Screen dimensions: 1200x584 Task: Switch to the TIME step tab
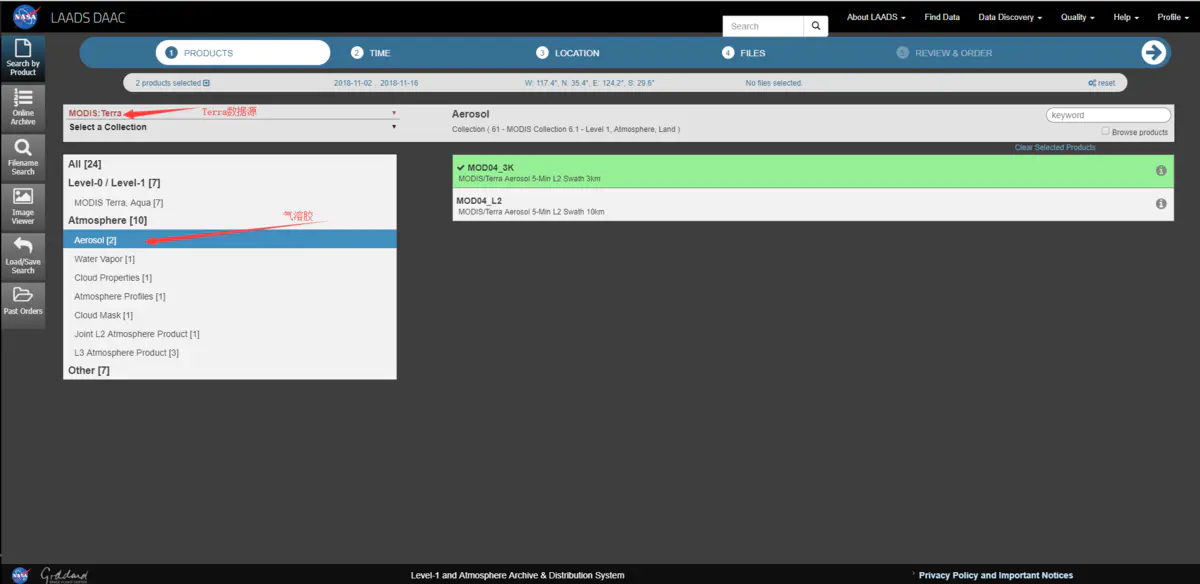tap(371, 53)
